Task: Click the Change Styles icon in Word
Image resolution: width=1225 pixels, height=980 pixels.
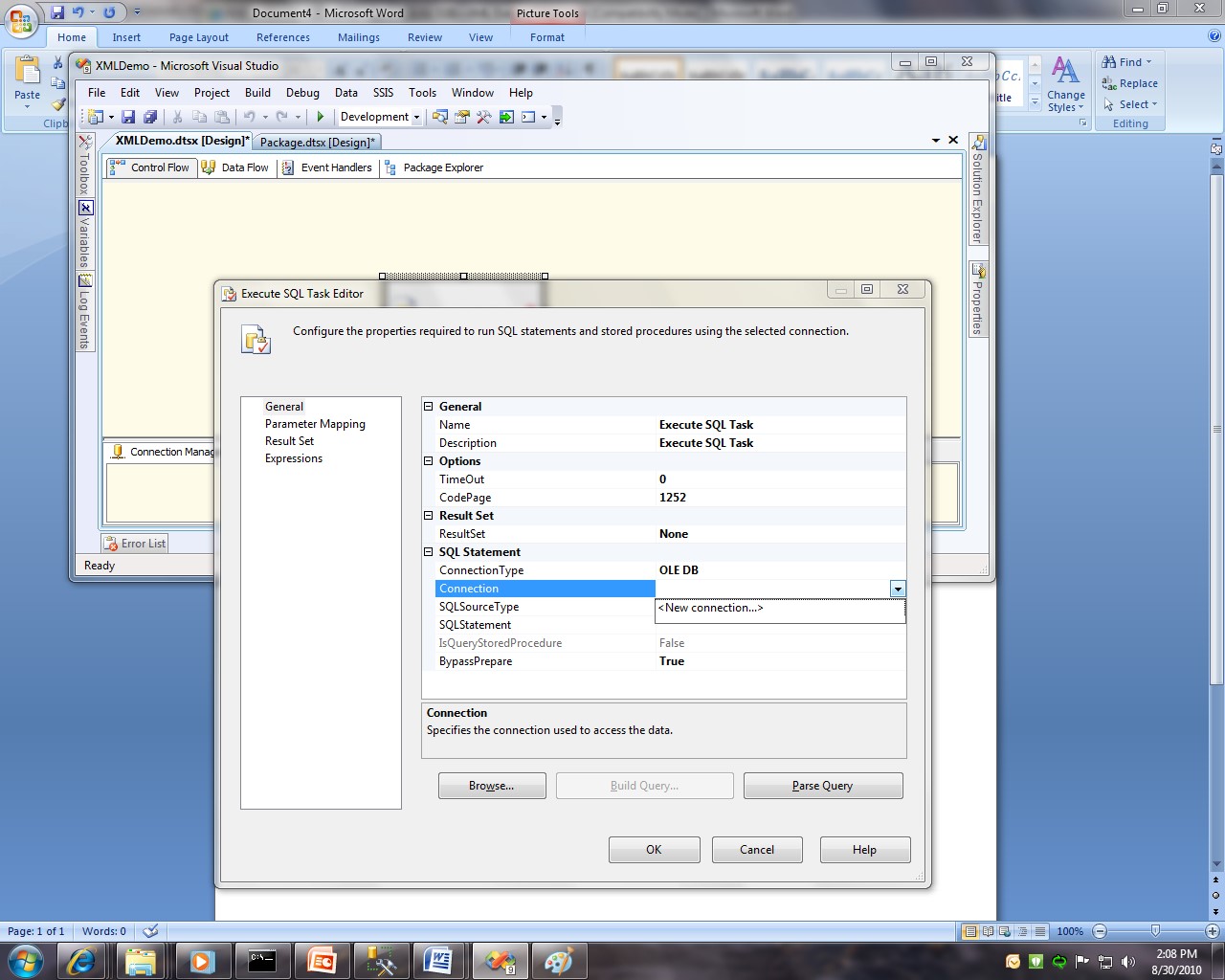Action: (x=1065, y=71)
